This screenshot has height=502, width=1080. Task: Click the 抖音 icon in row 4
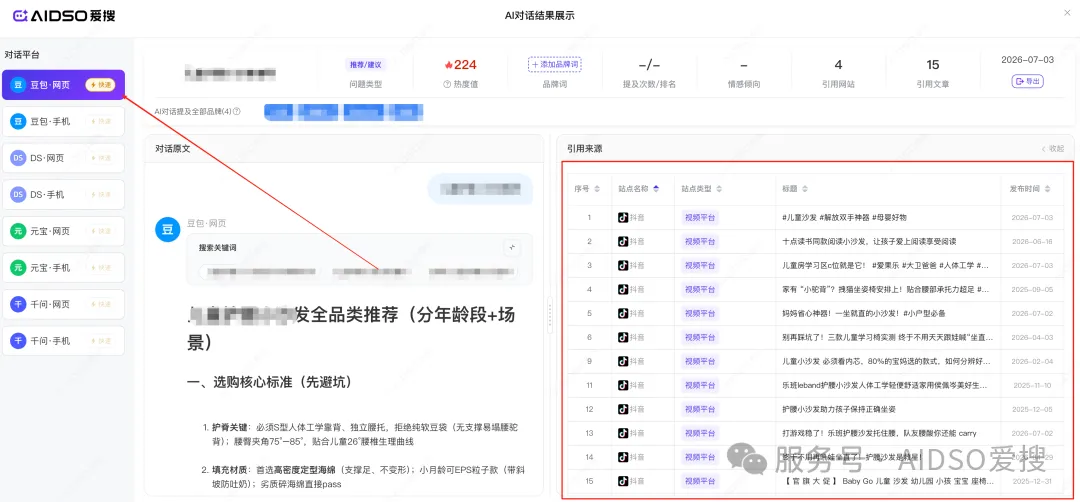[623, 289]
